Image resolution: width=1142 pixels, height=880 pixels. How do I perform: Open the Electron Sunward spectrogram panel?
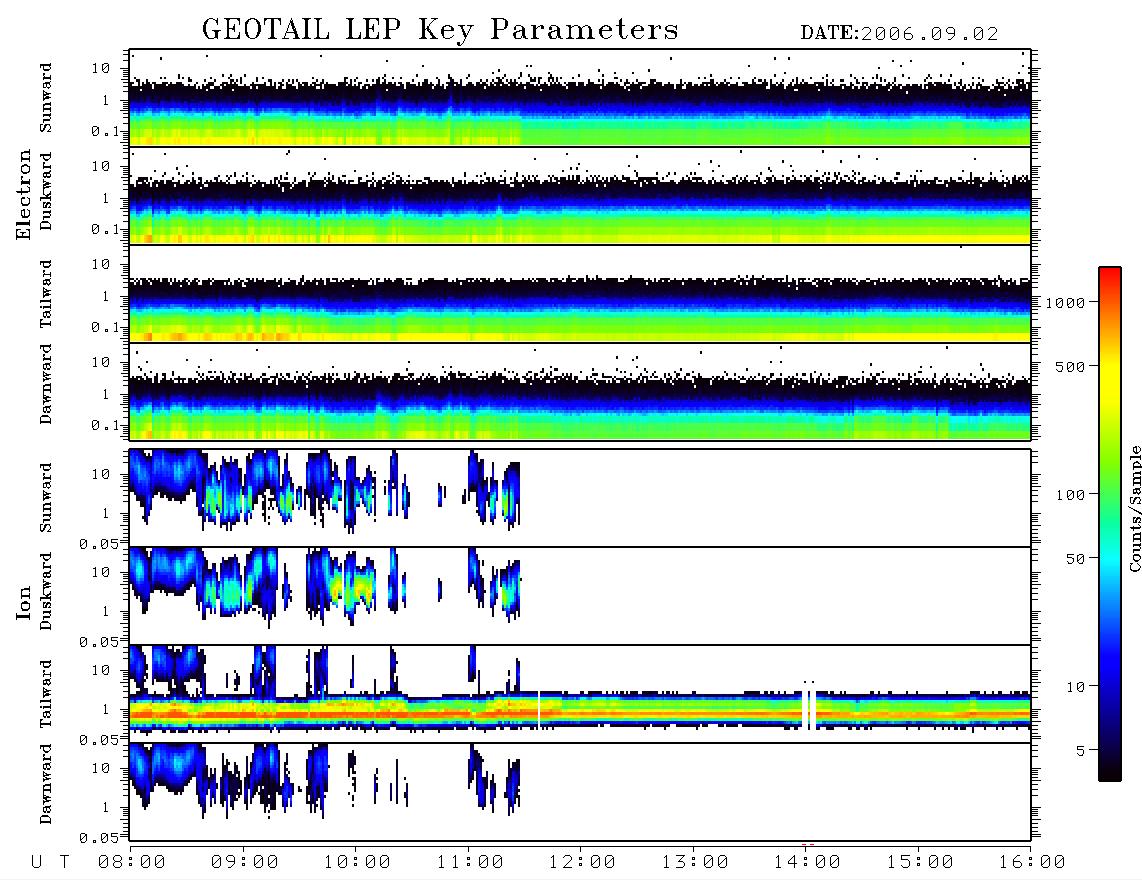580,98
